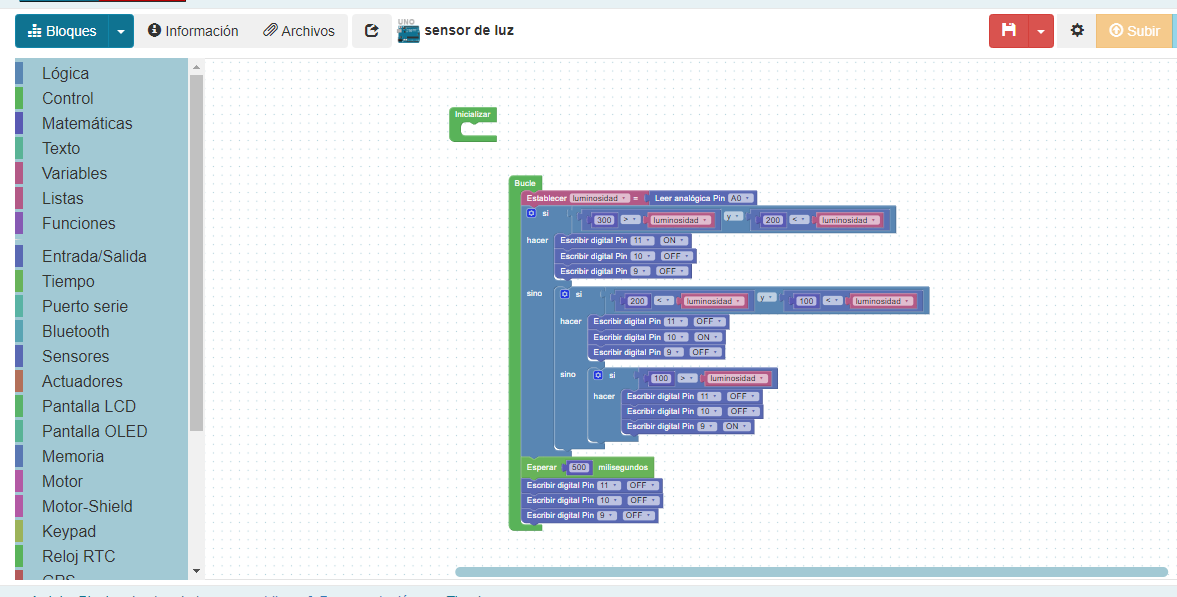Open the A0 analog pin dropdown
The image size is (1177, 597).
click(x=739, y=198)
